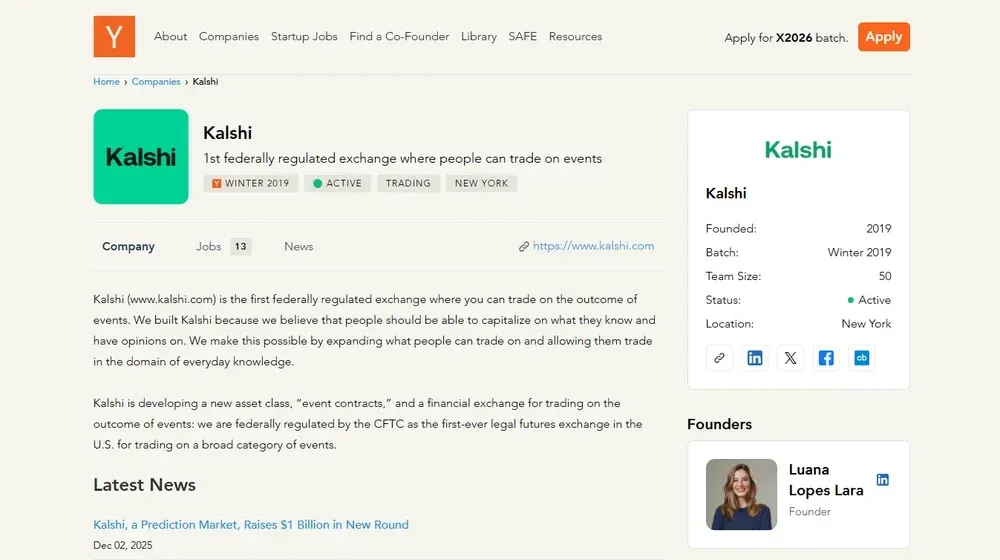Click the Kalshi current-page breadcrumb text
The width and height of the screenshot is (1000, 560).
tap(205, 82)
